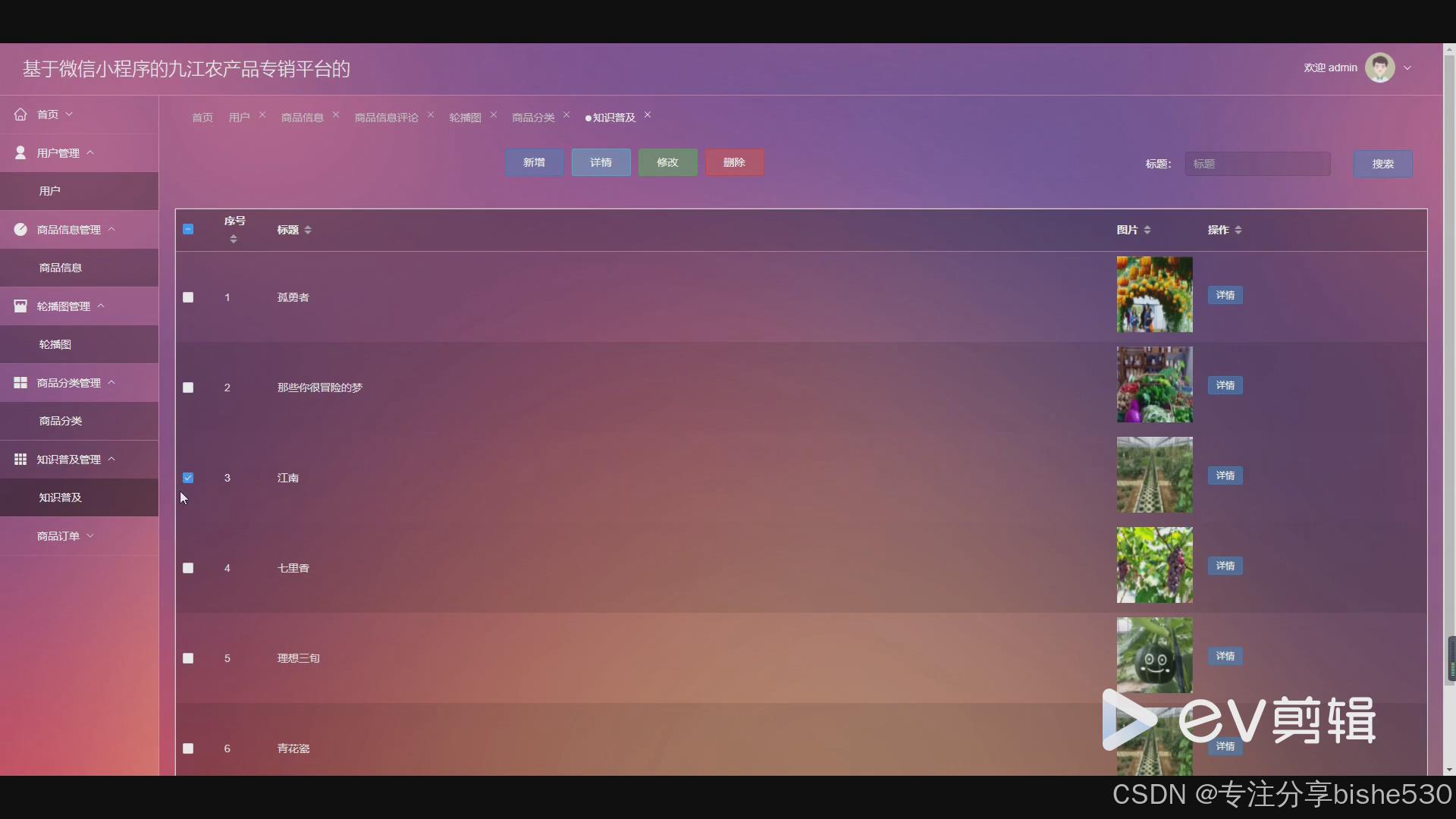This screenshot has height=819, width=1456.
Task: Click the knowledge management grid icon
Action: pyautogui.click(x=20, y=459)
